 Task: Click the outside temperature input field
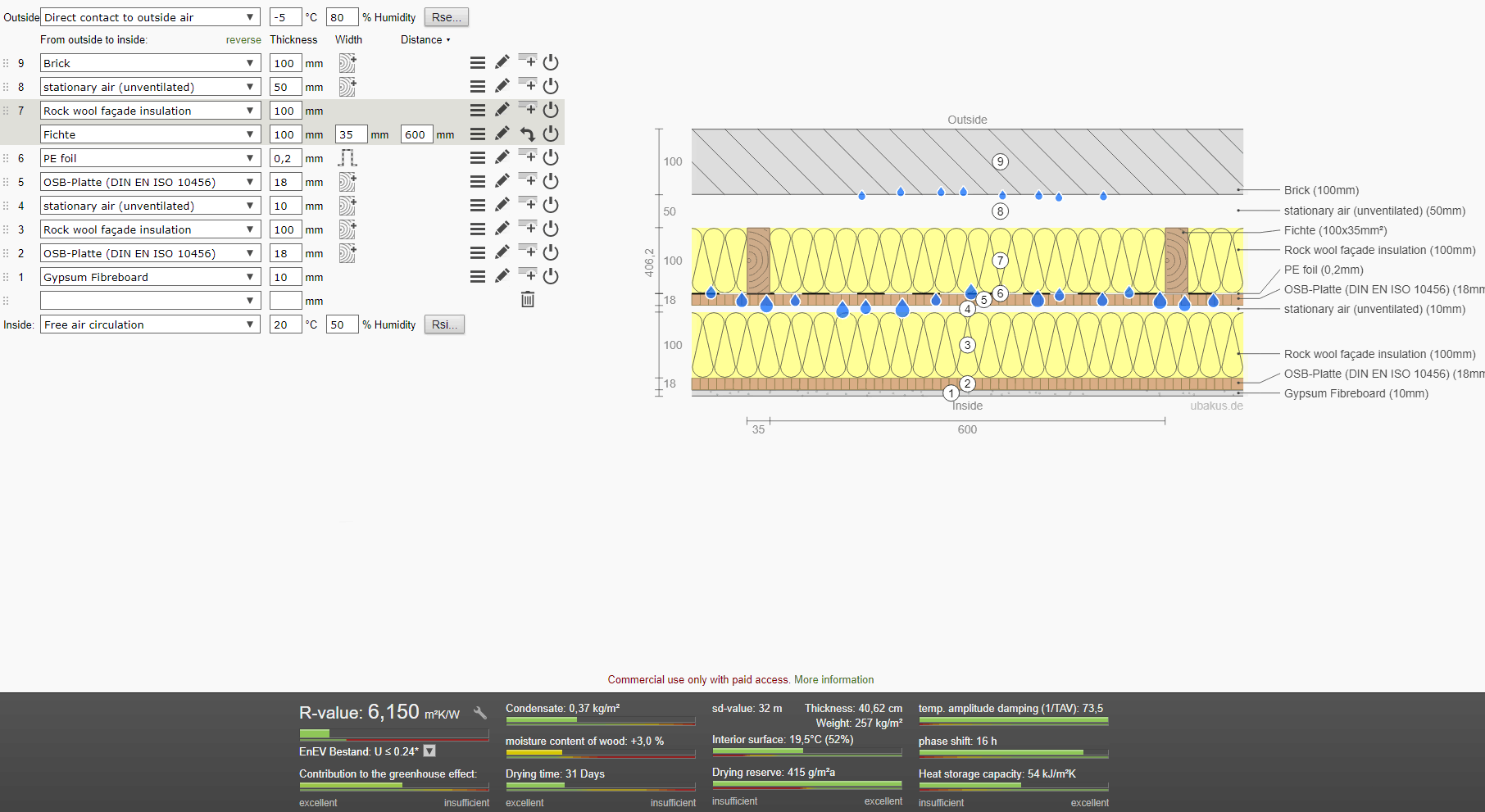tap(285, 17)
